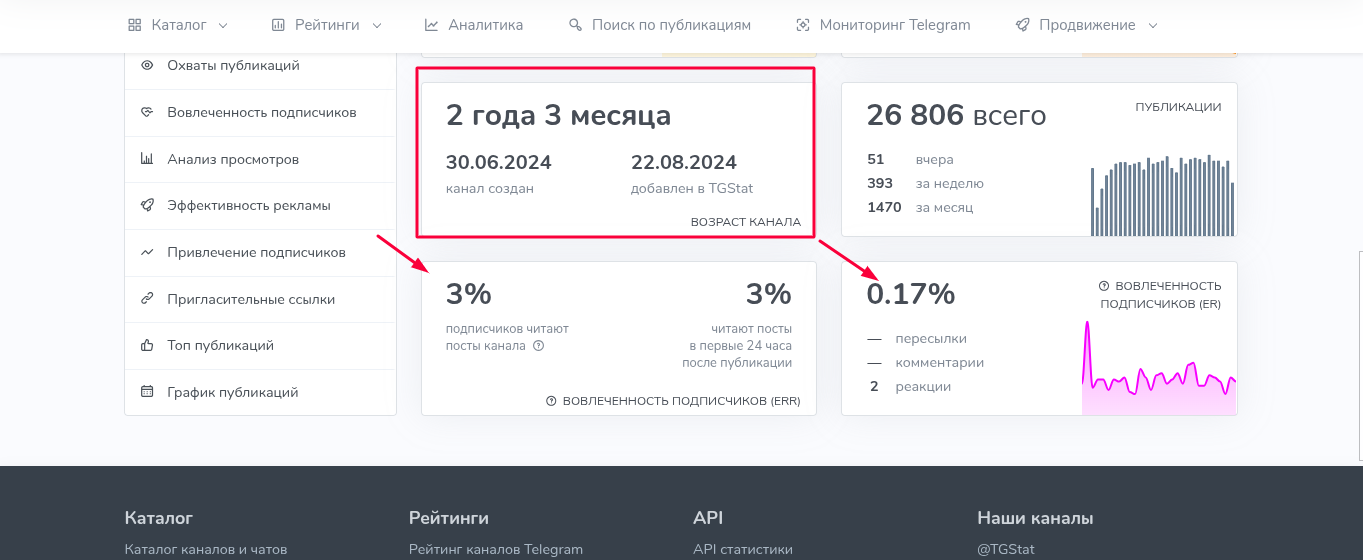Click the Поиск по публикациям search icon
Screen dimensions: 1363x560
(575, 25)
